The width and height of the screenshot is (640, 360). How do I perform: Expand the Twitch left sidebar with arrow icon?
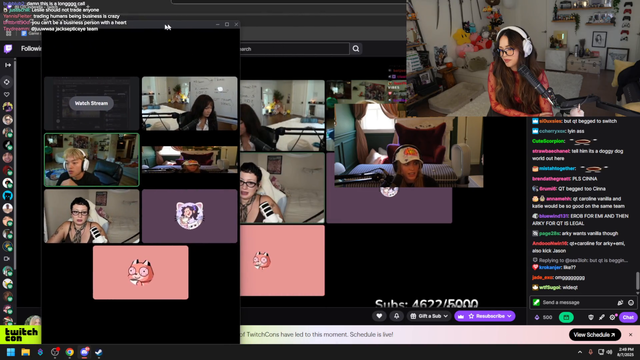pos(8,65)
